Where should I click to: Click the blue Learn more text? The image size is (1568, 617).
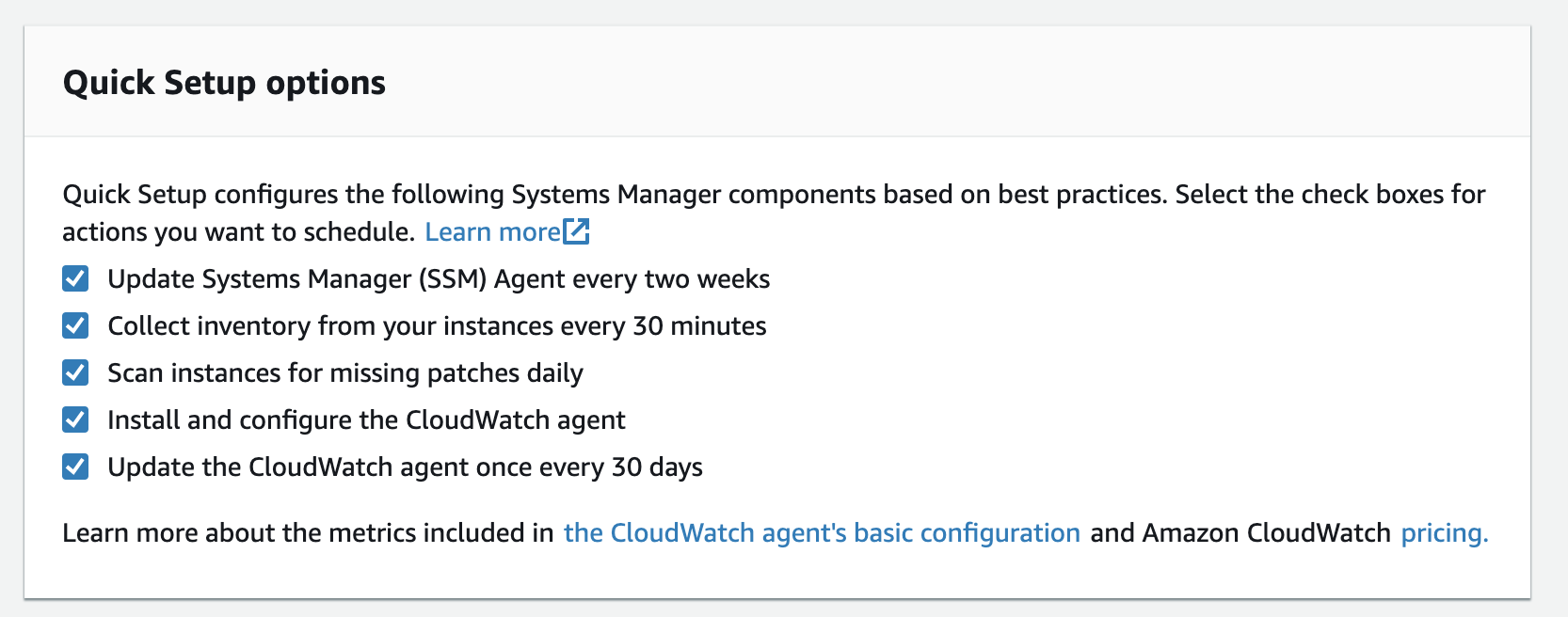pos(493,230)
